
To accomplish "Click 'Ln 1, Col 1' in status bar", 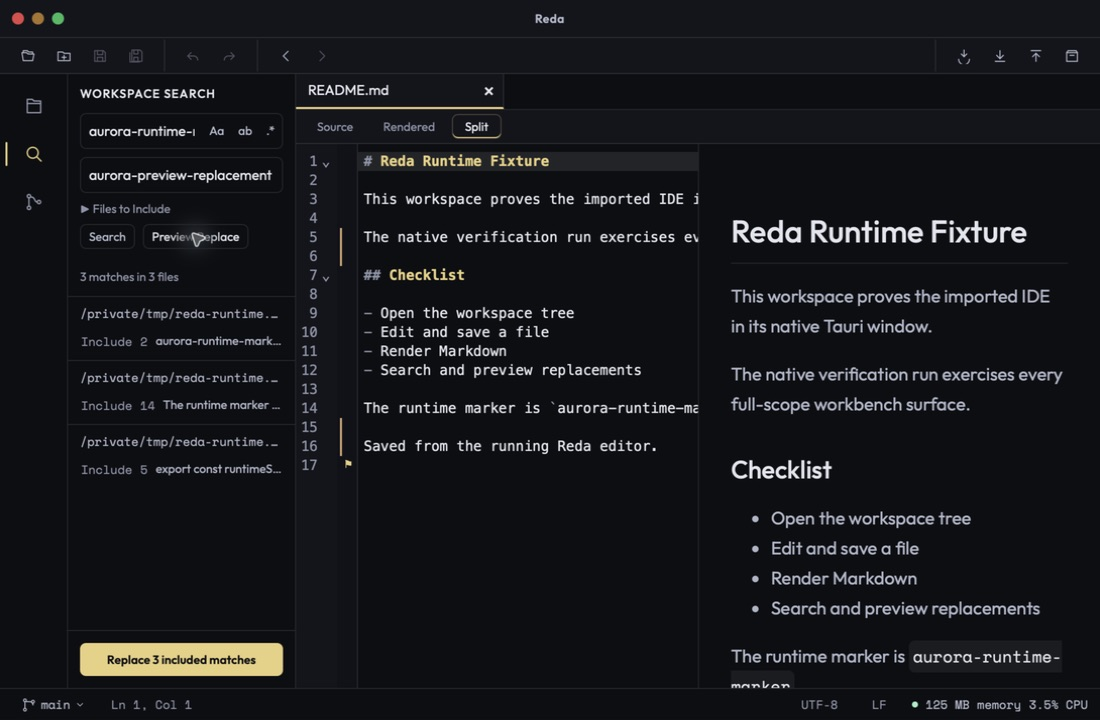I will tap(151, 705).
